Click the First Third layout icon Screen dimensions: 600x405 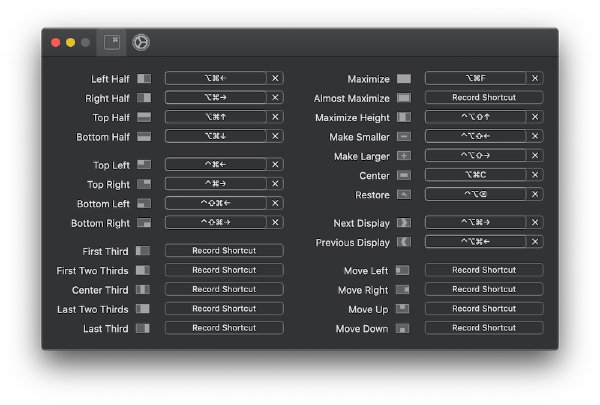pos(143,251)
